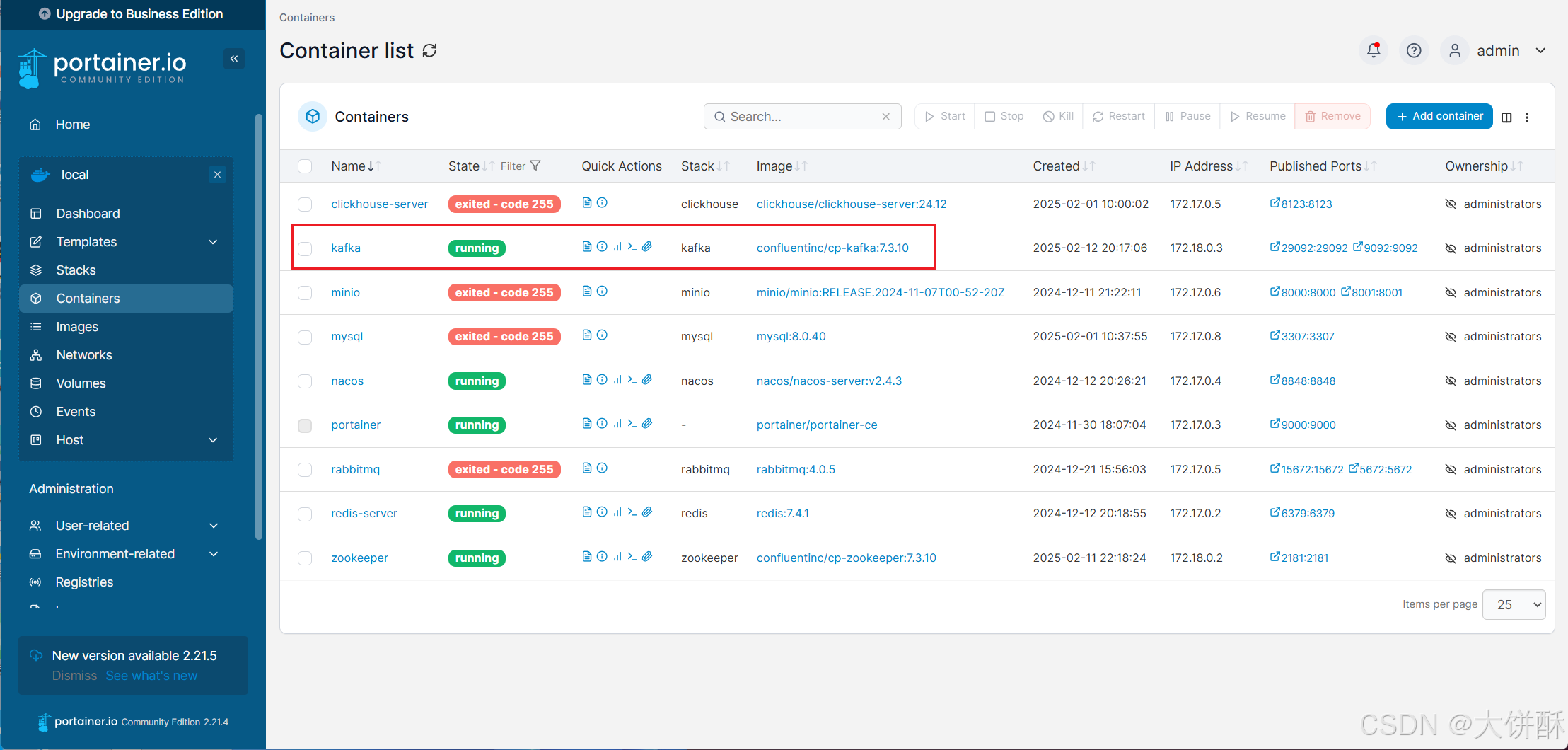1568x750 pixels.
Task: Open portainer container logs icon
Action: [587, 424]
